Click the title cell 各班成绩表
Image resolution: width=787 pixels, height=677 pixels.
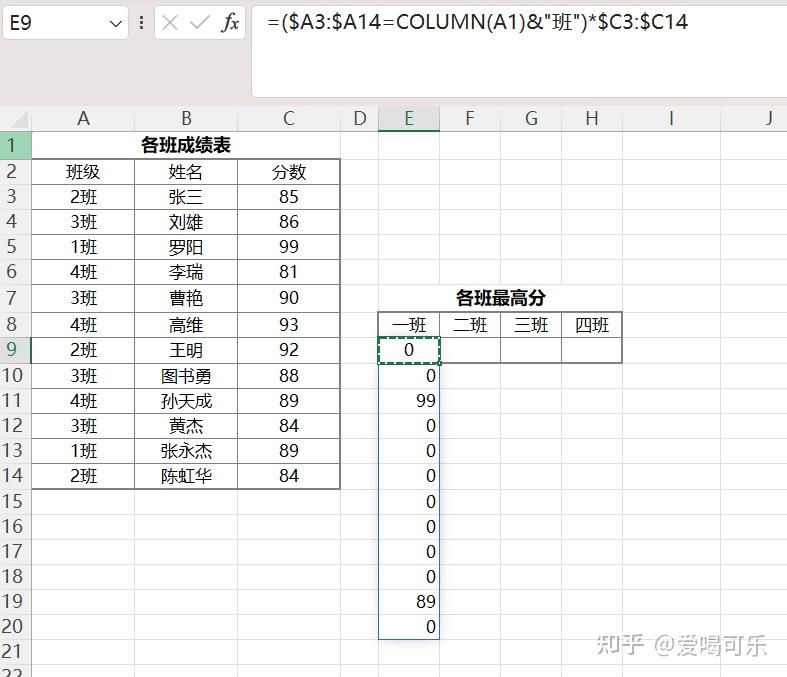point(186,146)
